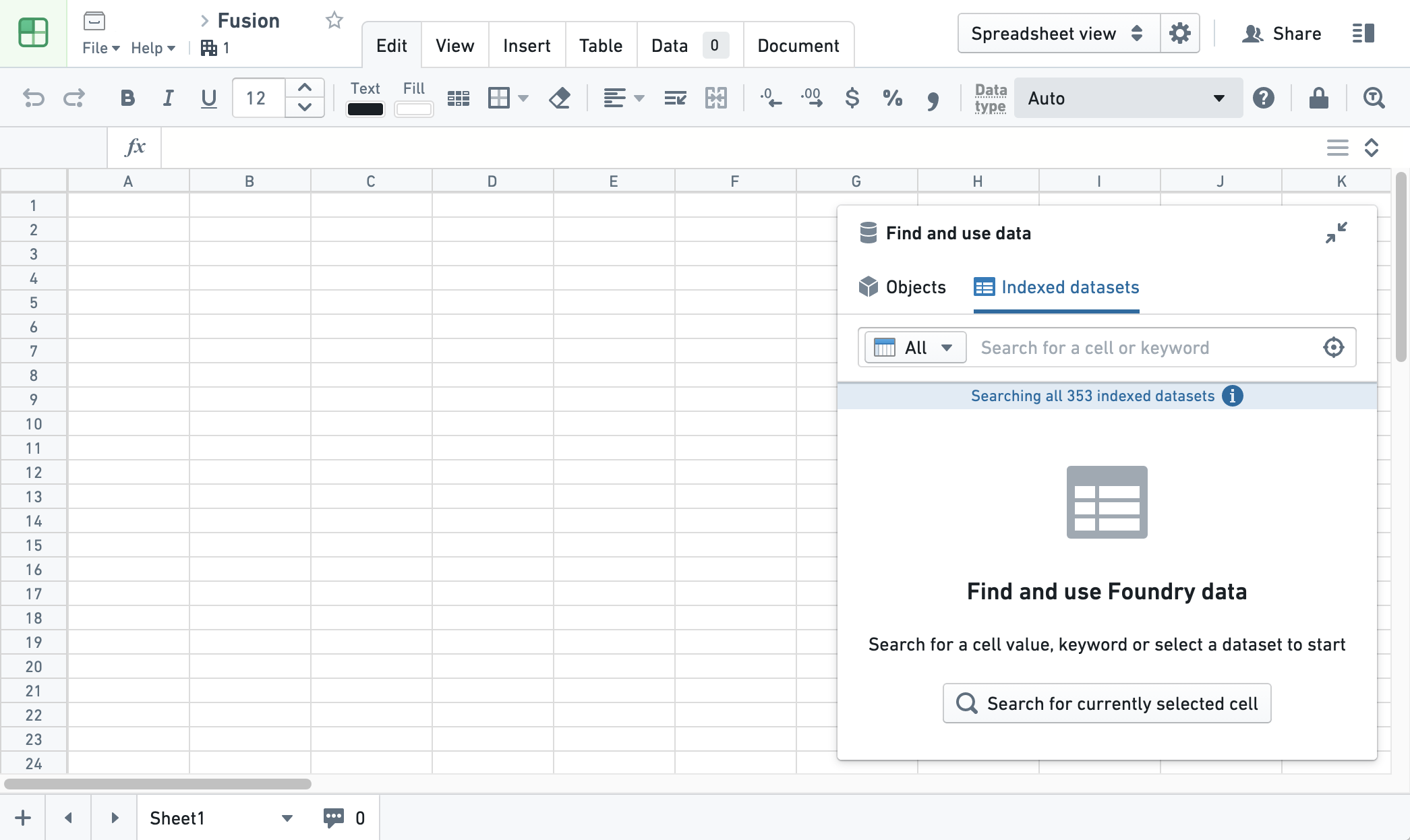The width and height of the screenshot is (1410, 840).
Task: Click the merge cells icon
Action: click(715, 98)
